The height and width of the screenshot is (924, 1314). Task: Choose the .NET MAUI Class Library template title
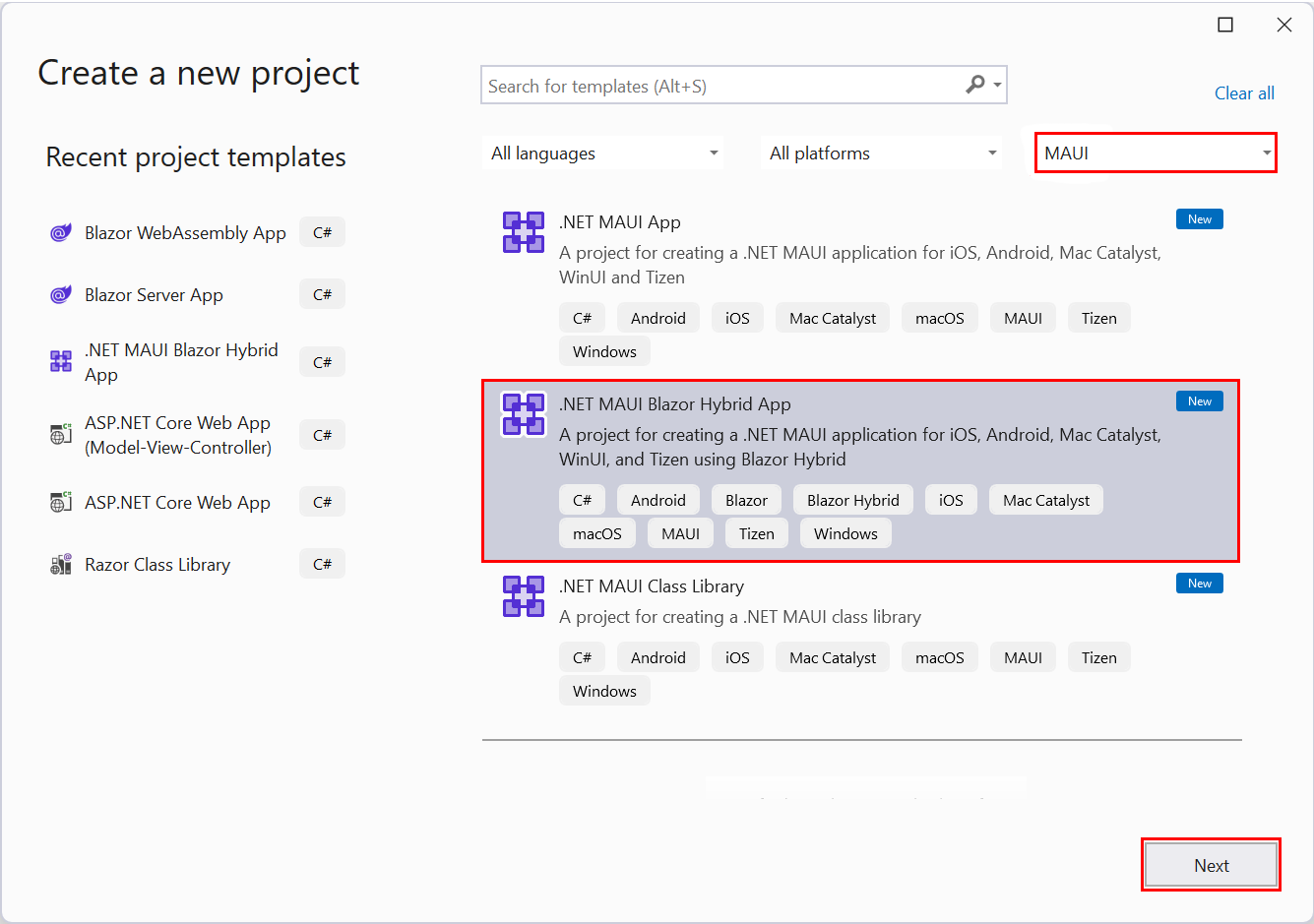coord(652,586)
